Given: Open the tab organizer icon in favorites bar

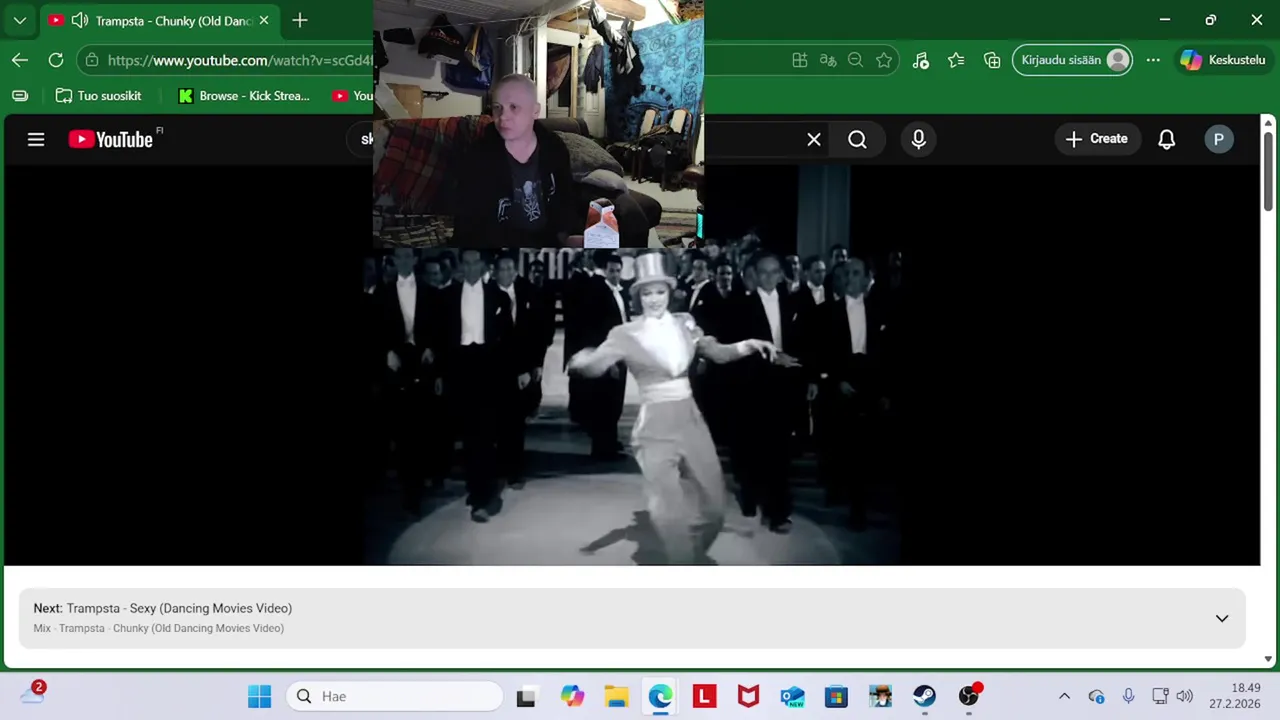Looking at the screenshot, I should point(20,96).
